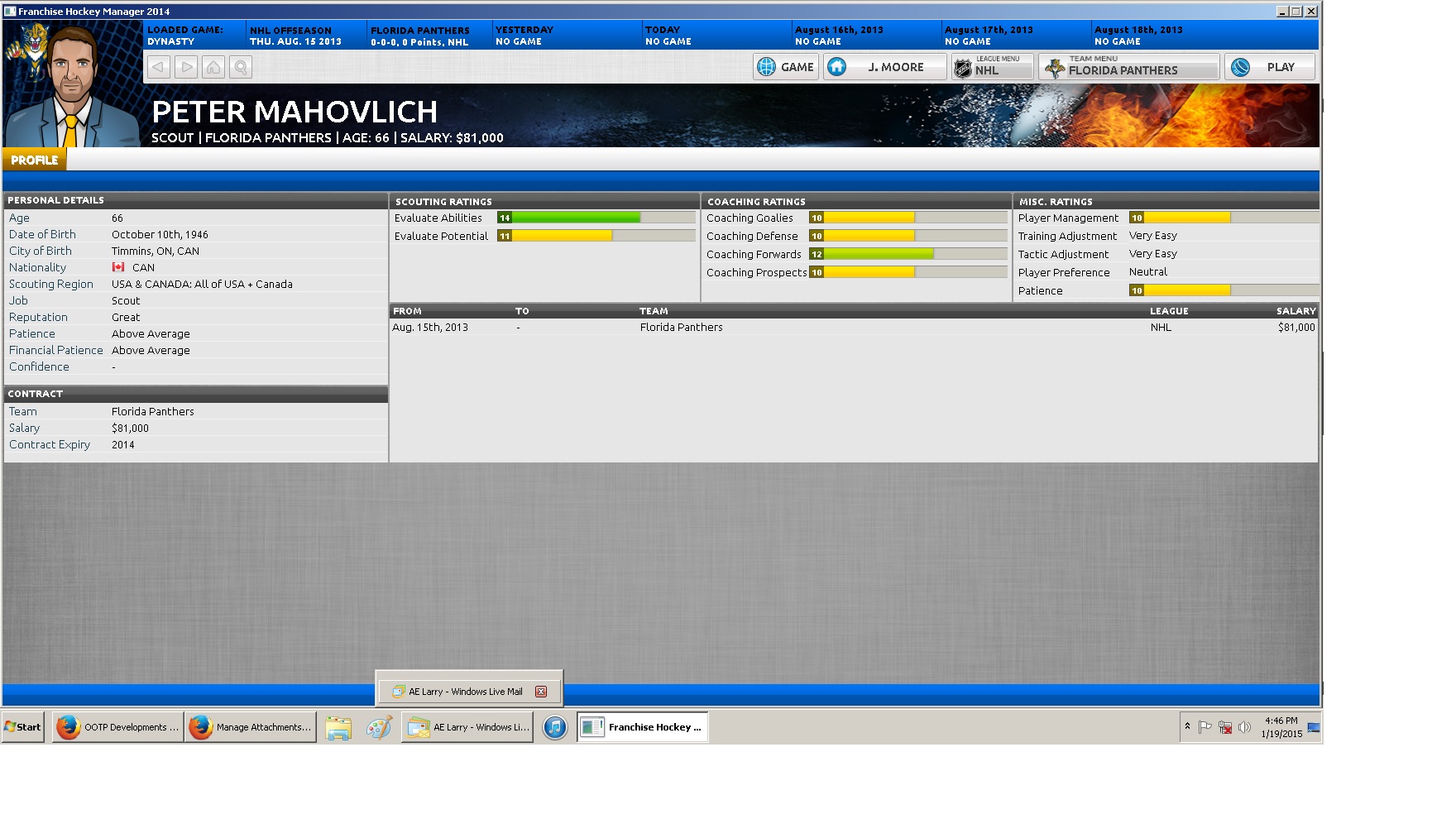Image resolution: width=1456 pixels, height=819 pixels.
Task: Open the Paint palette taskbar icon
Action: [379, 727]
